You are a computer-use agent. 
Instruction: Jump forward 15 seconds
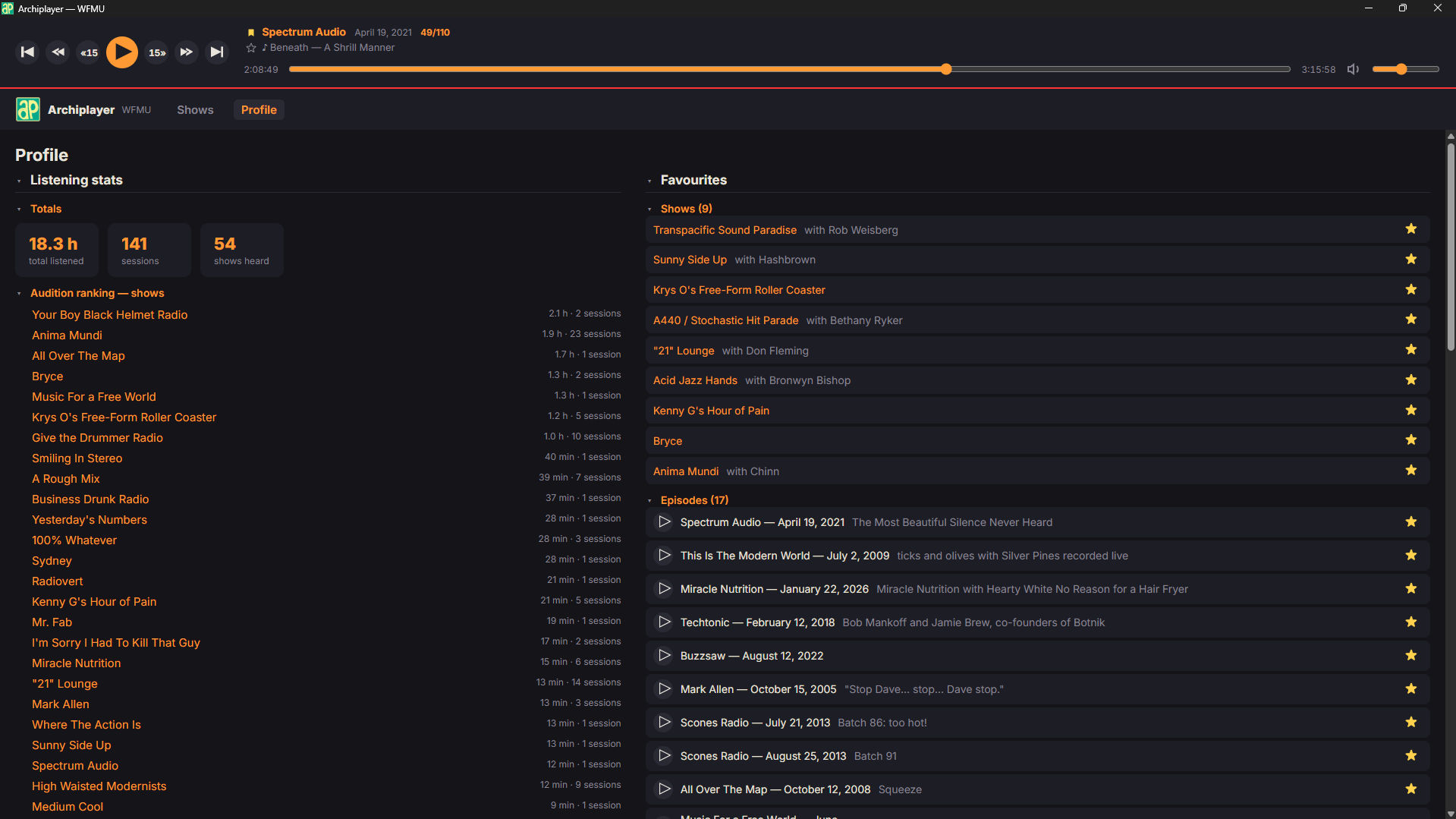(x=157, y=52)
